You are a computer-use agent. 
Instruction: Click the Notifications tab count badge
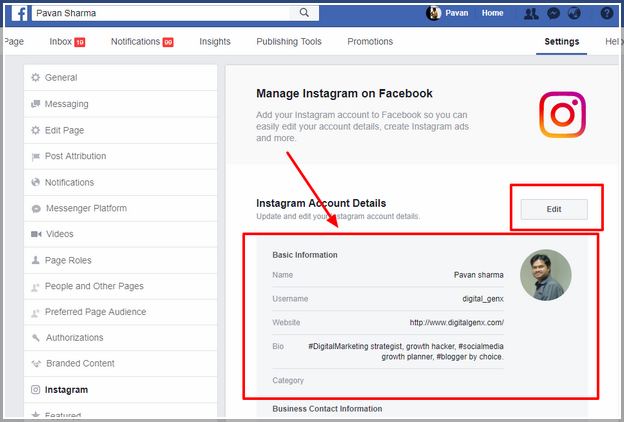click(x=168, y=42)
